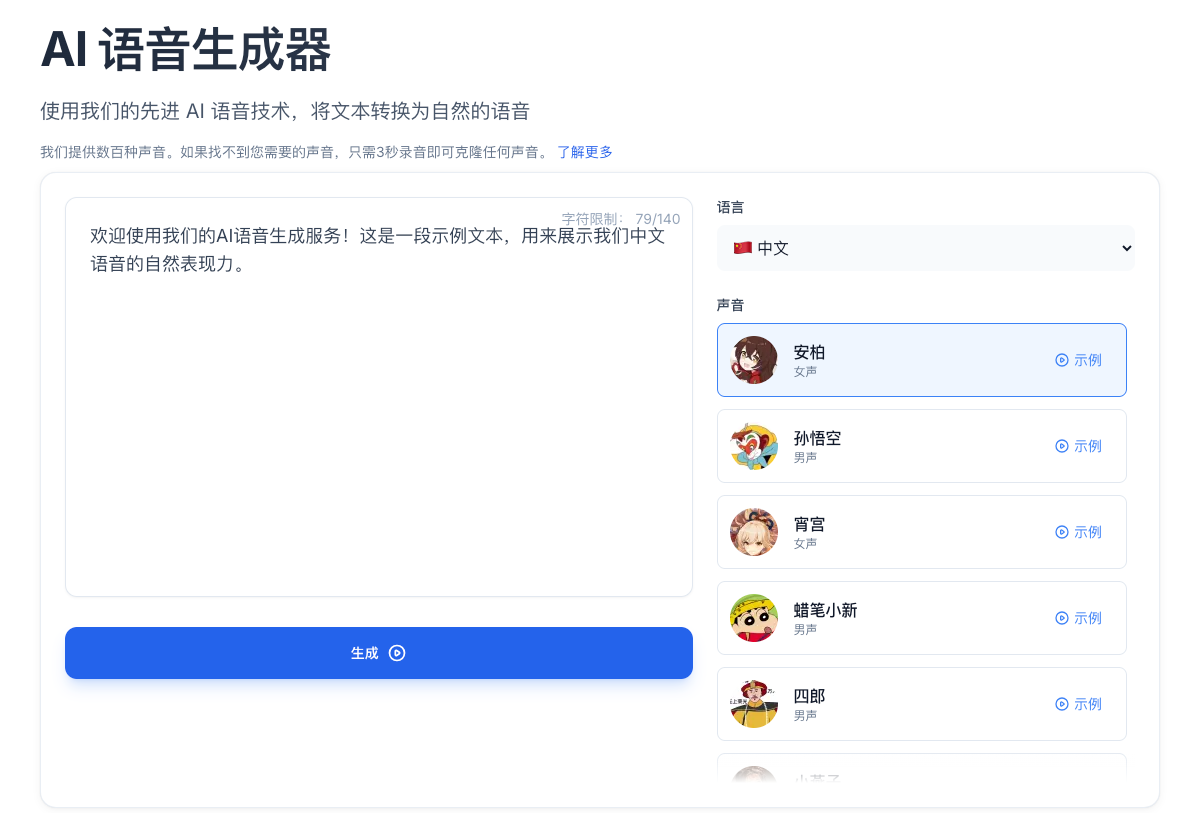Click the 蜡笔小新 avatar image
Viewport: 1204px width, 813px height.
[x=754, y=618]
